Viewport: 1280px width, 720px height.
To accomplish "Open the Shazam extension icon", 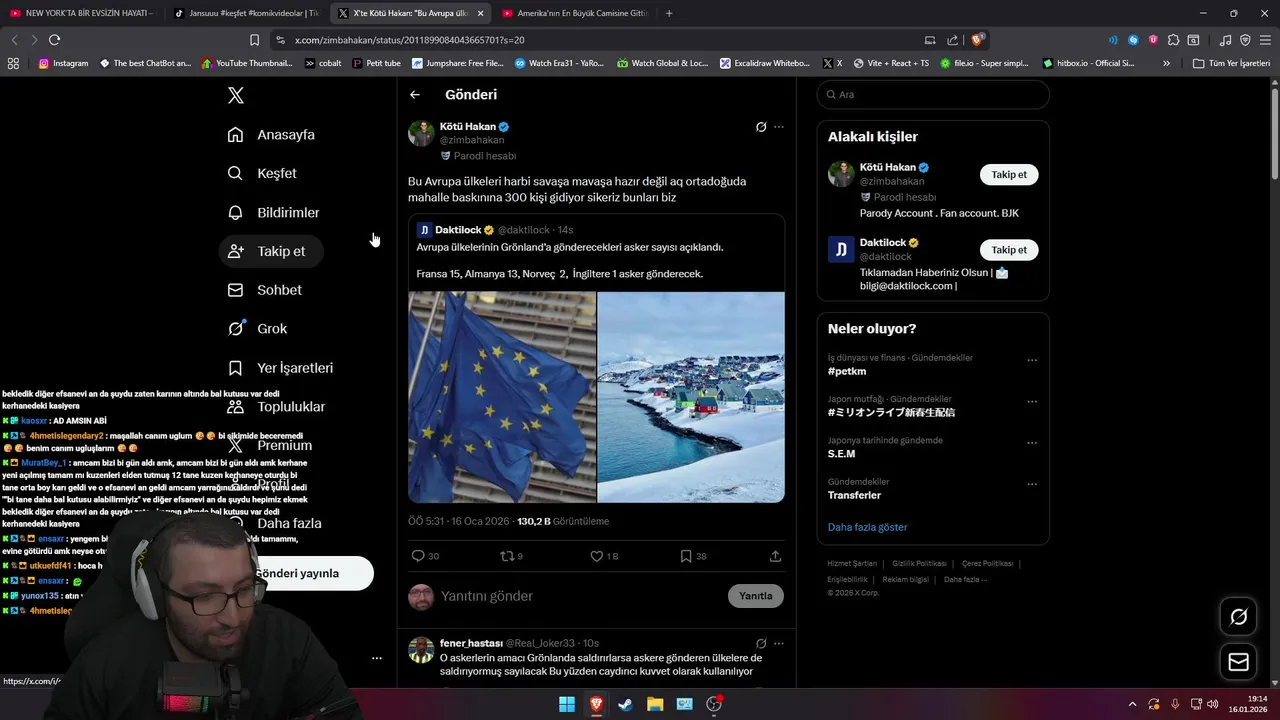I will pos(1133,40).
